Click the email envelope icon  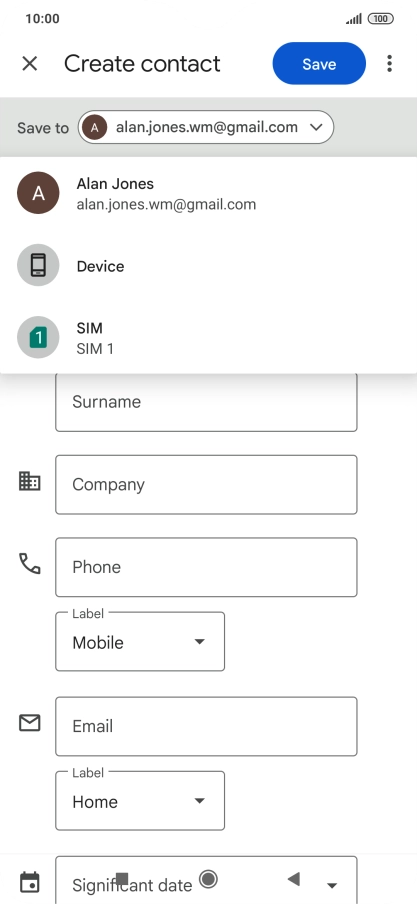[x=29, y=723]
